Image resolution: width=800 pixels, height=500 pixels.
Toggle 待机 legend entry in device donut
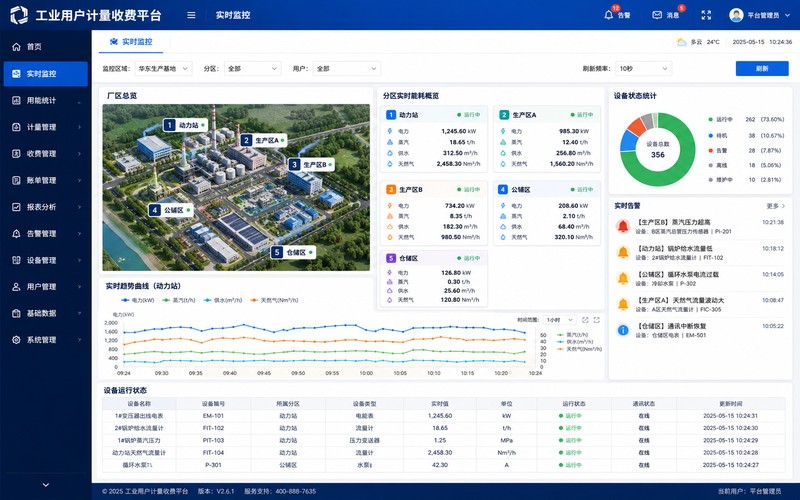(x=746, y=136)
